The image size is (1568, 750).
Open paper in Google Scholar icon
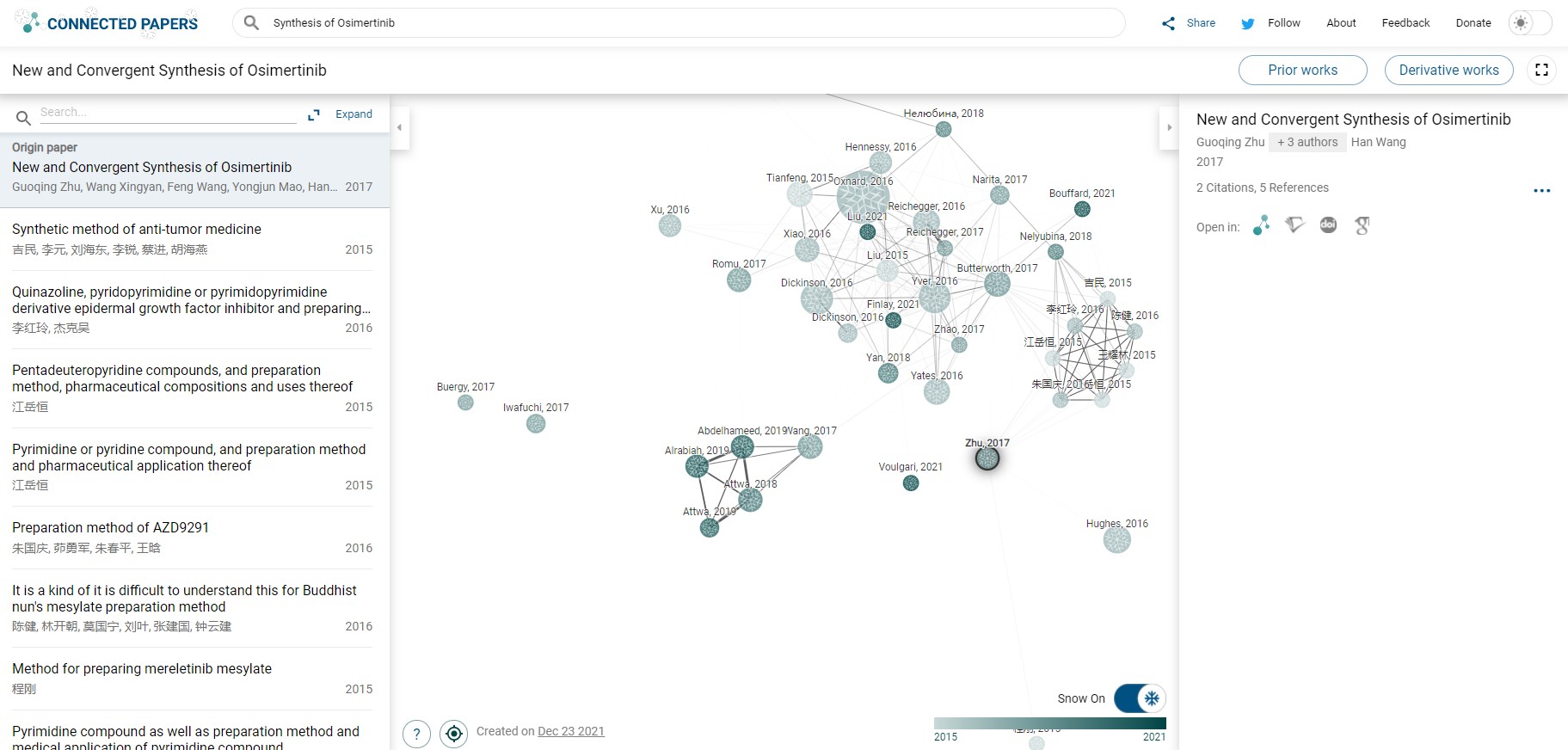pos(1362,225)
